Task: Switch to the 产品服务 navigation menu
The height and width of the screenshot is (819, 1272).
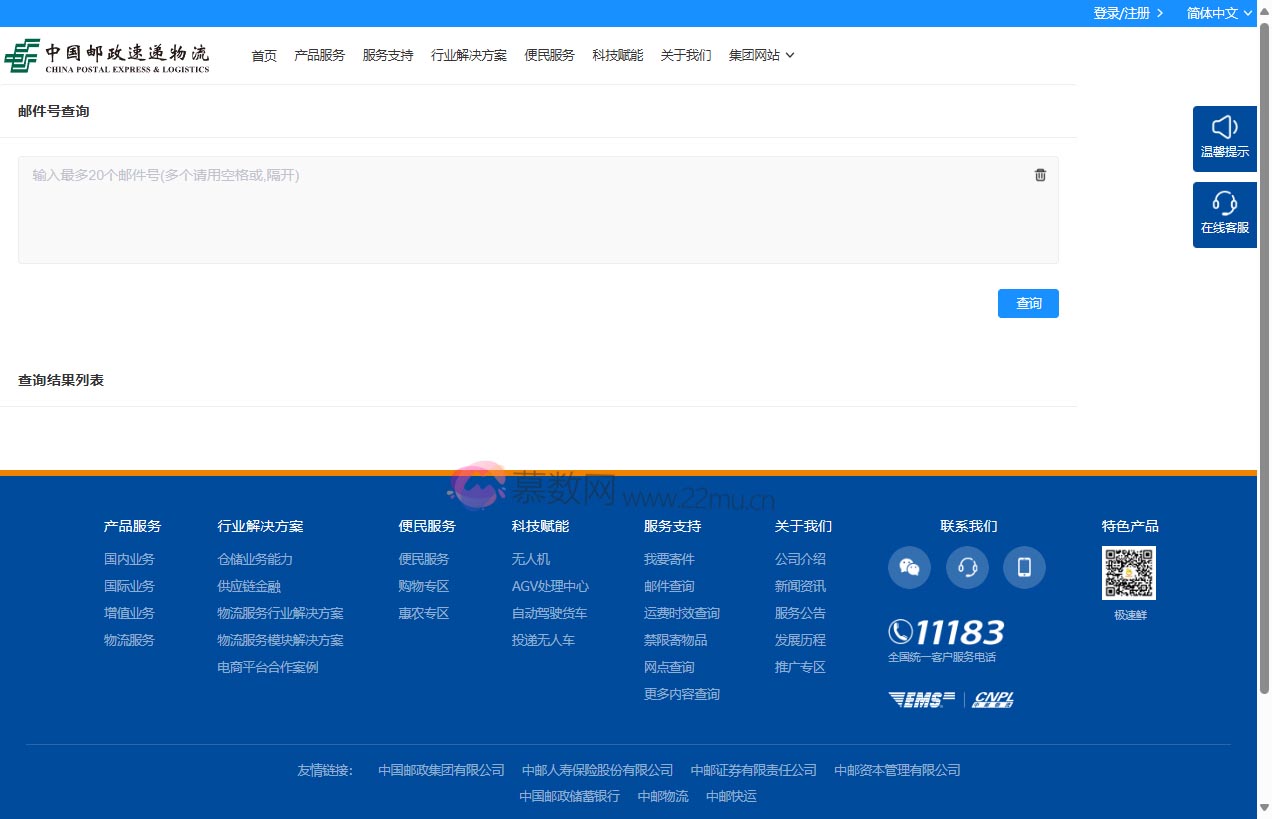Action: pyautogui.click(x=319, y=55)
